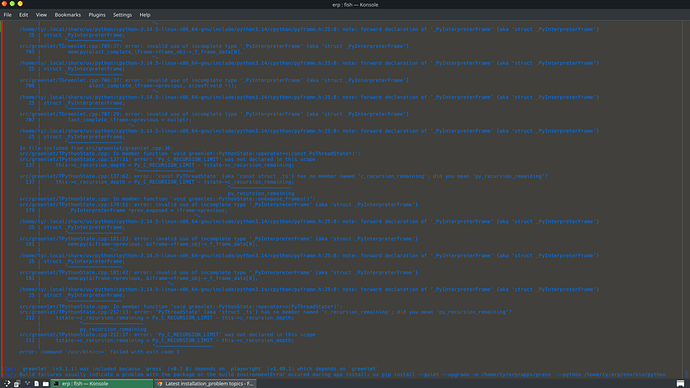Image resolution: width=690 pixels, height=388 pixels.
Task: Open the application launcher in taskbar
Action: coord(7,384)
